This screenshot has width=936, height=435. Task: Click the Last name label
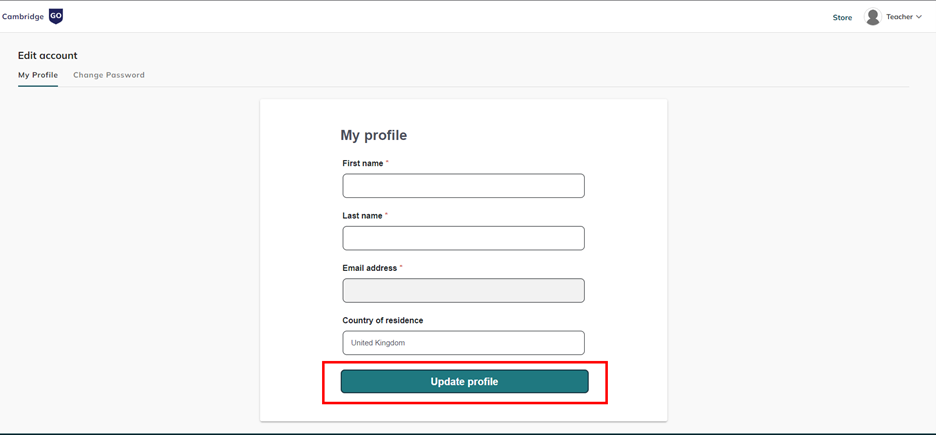point(362,215)
